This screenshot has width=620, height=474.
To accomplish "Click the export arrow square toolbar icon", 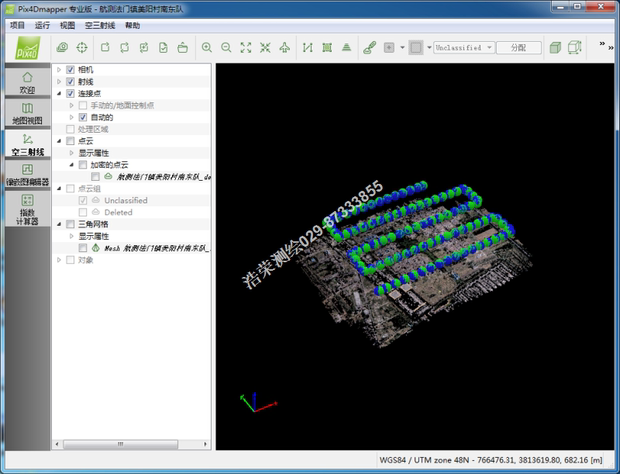I will (x=105, y=48).
